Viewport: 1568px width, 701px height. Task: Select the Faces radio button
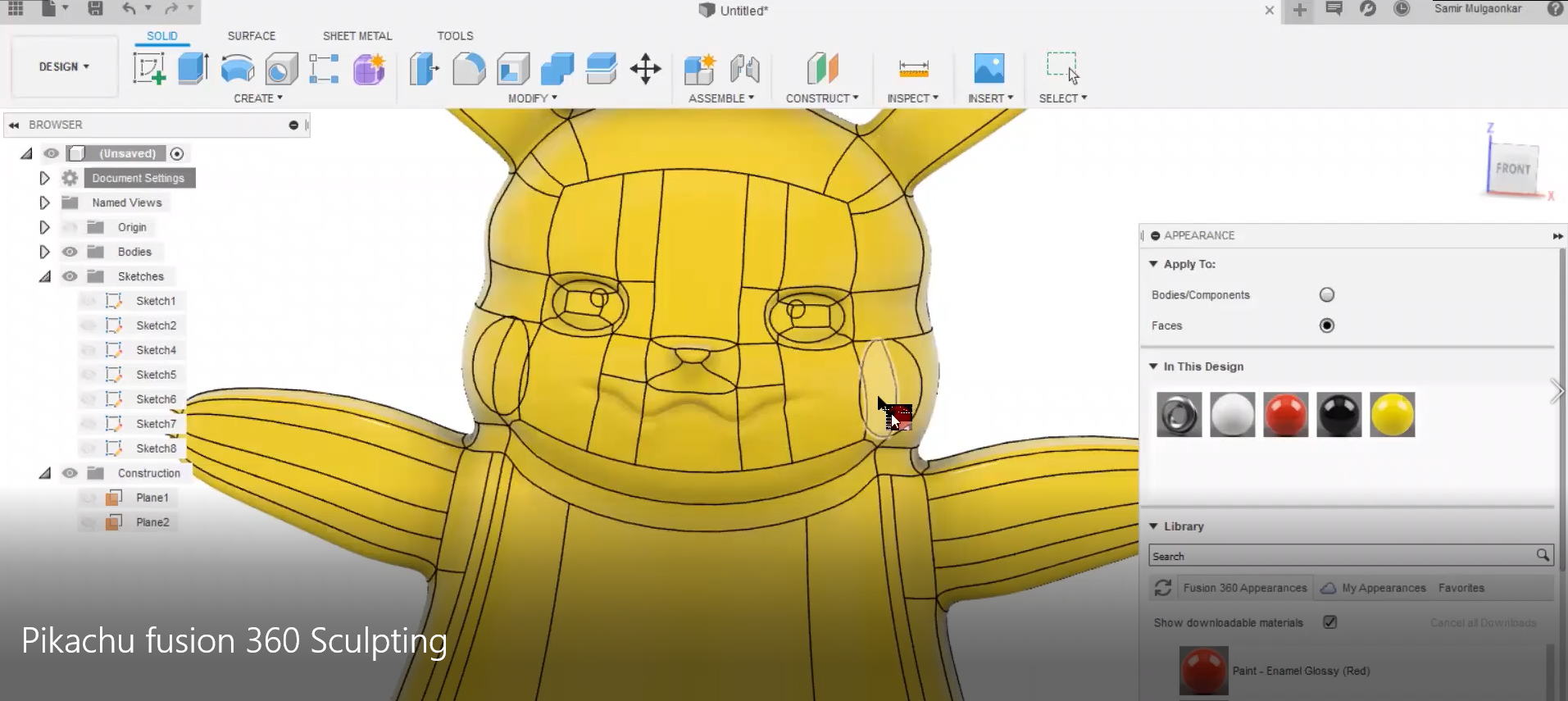[x=1327, y=325]
